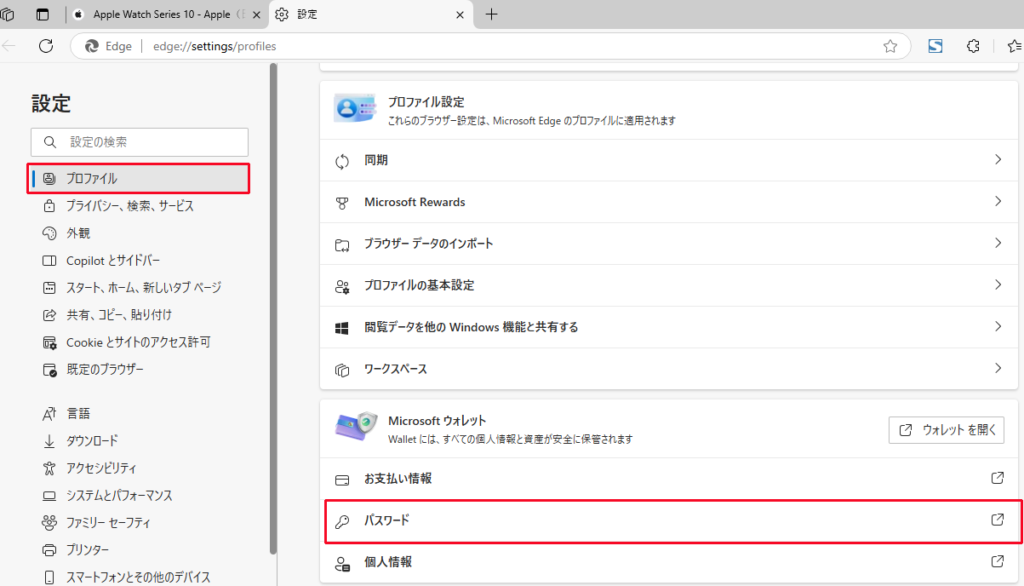Screen dimensions: 1024x586
Task: Open the favorites list icon in toolbar
Action: coord(1013,46)
